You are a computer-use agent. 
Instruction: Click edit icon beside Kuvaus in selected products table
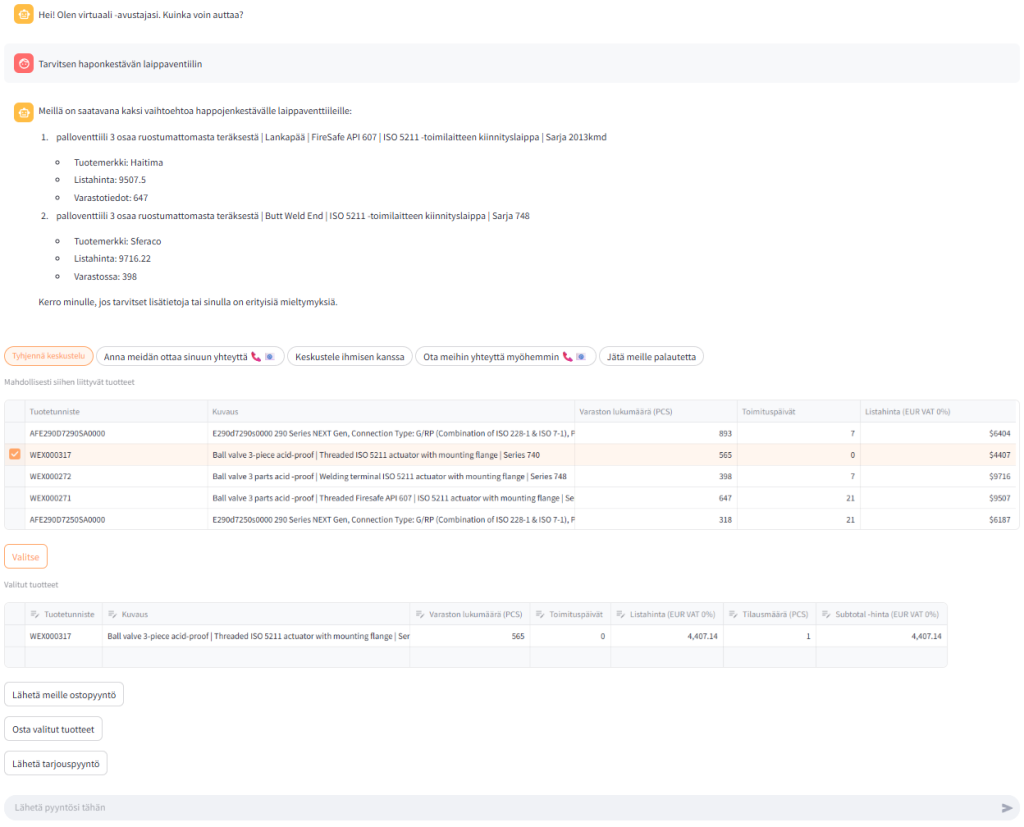pos(112,614)
